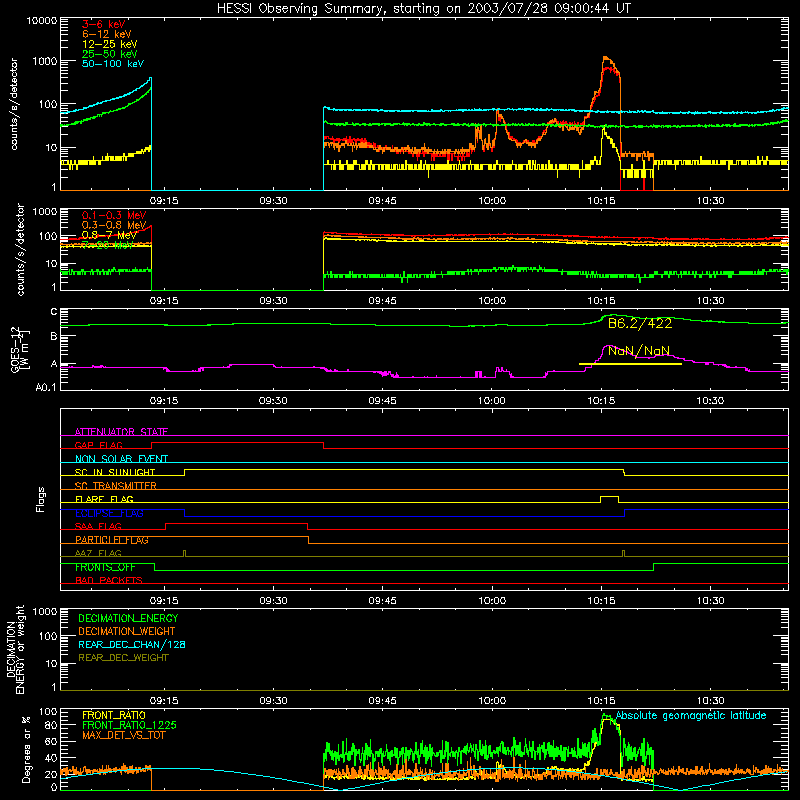The height and width of the screenshot is (800, 800).
Task: Select the DECIMATION ENERGY or weight axis label
Action: click(x=15, y=650)
